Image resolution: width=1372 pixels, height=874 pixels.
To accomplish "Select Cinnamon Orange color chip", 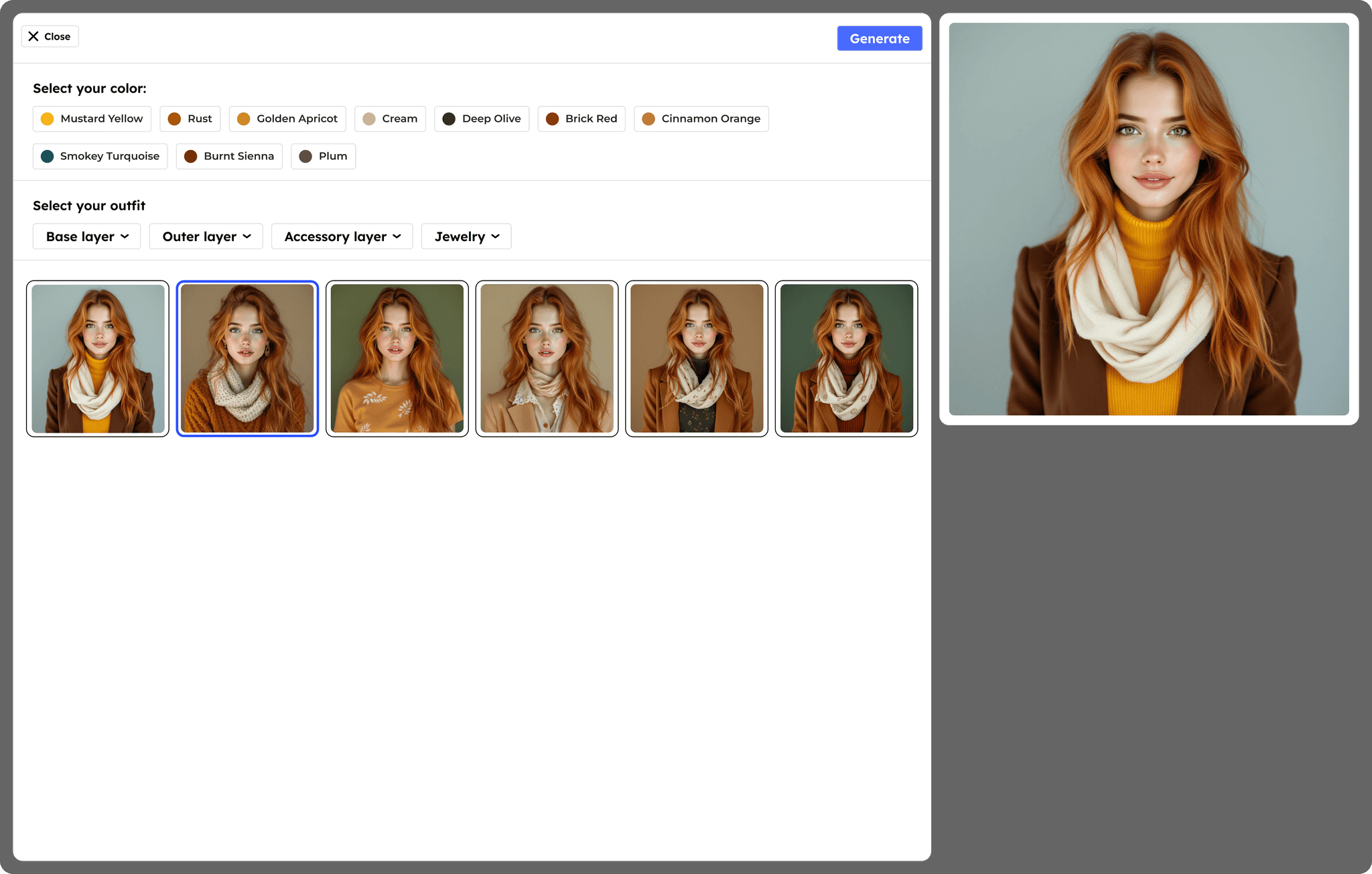I will [x=701, y=119].
